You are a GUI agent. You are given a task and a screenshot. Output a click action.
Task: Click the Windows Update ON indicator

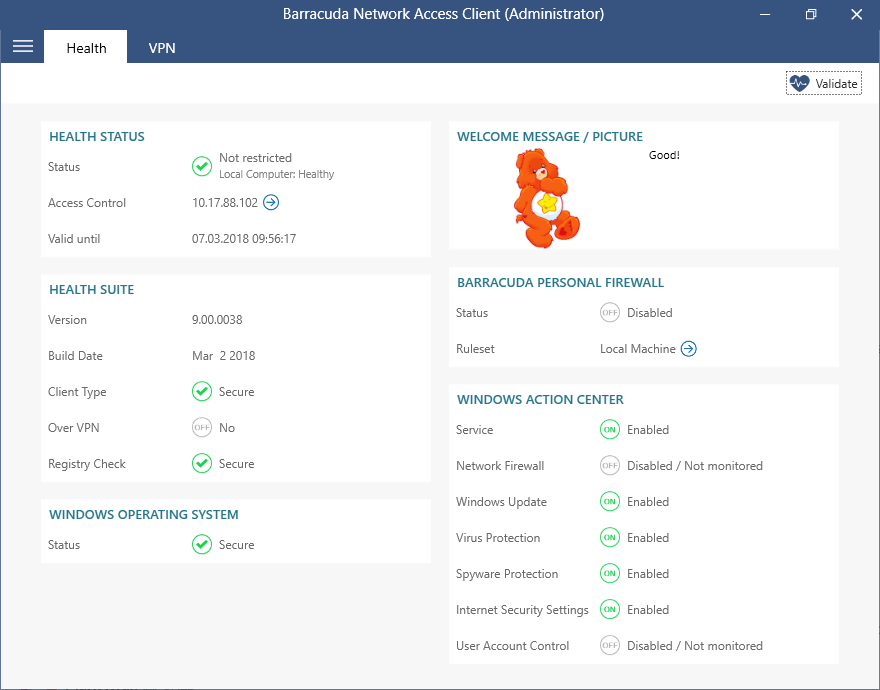pos(609,501)
